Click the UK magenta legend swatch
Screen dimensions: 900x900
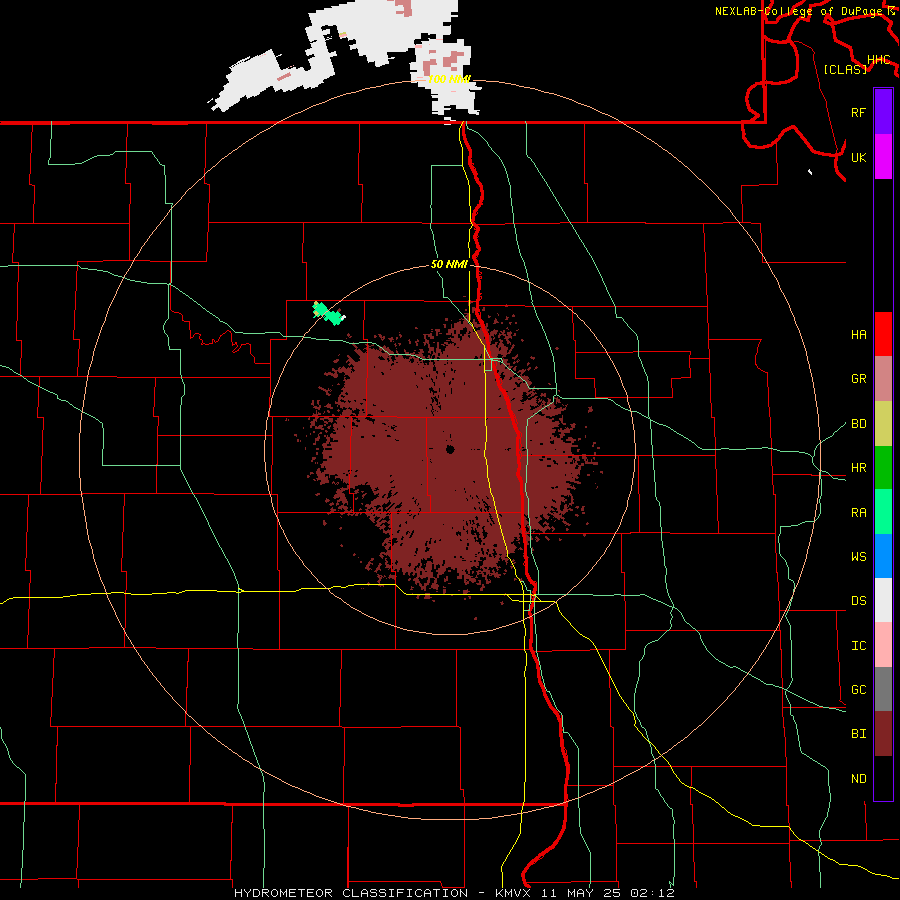coord(883,157)
